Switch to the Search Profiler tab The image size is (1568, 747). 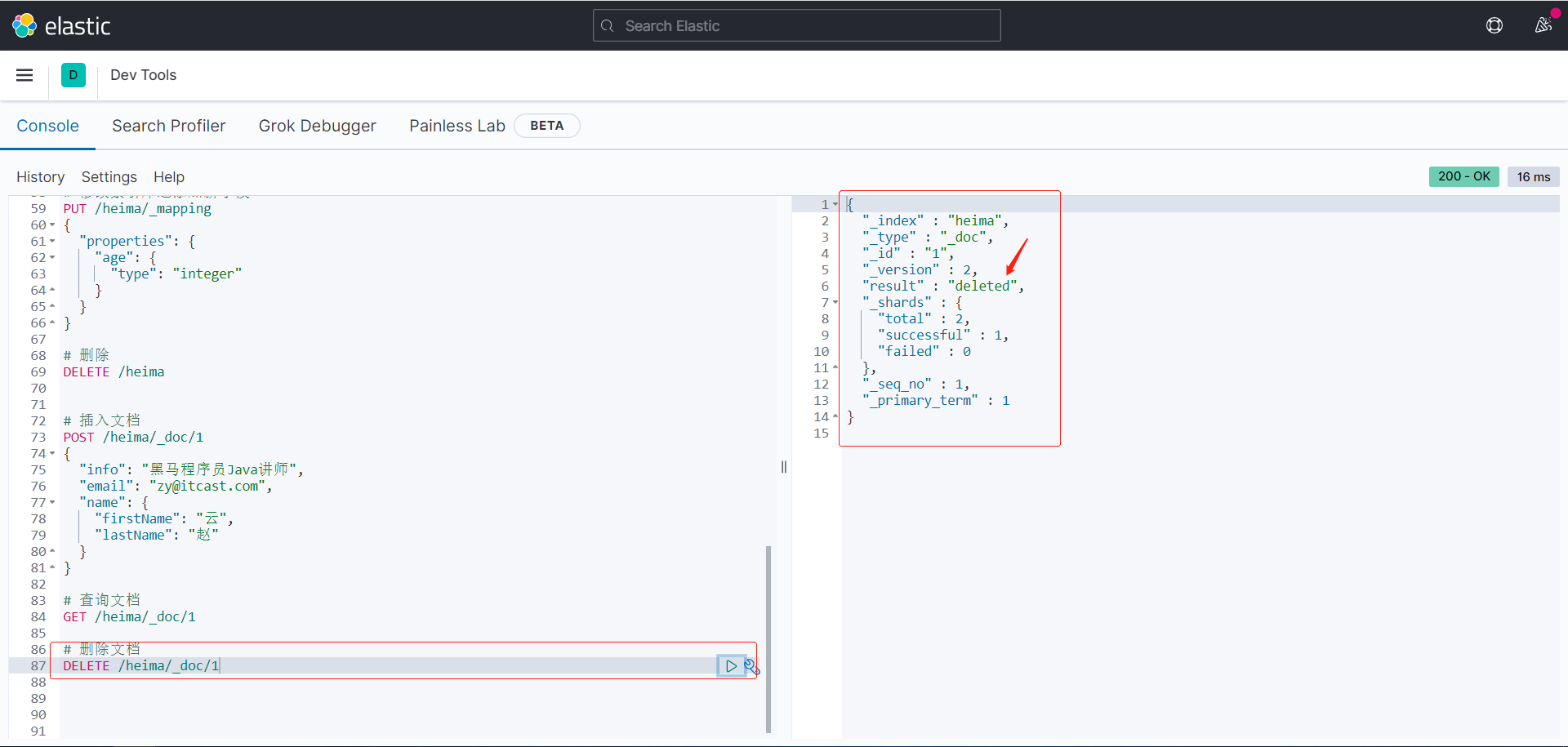point(169,126)
